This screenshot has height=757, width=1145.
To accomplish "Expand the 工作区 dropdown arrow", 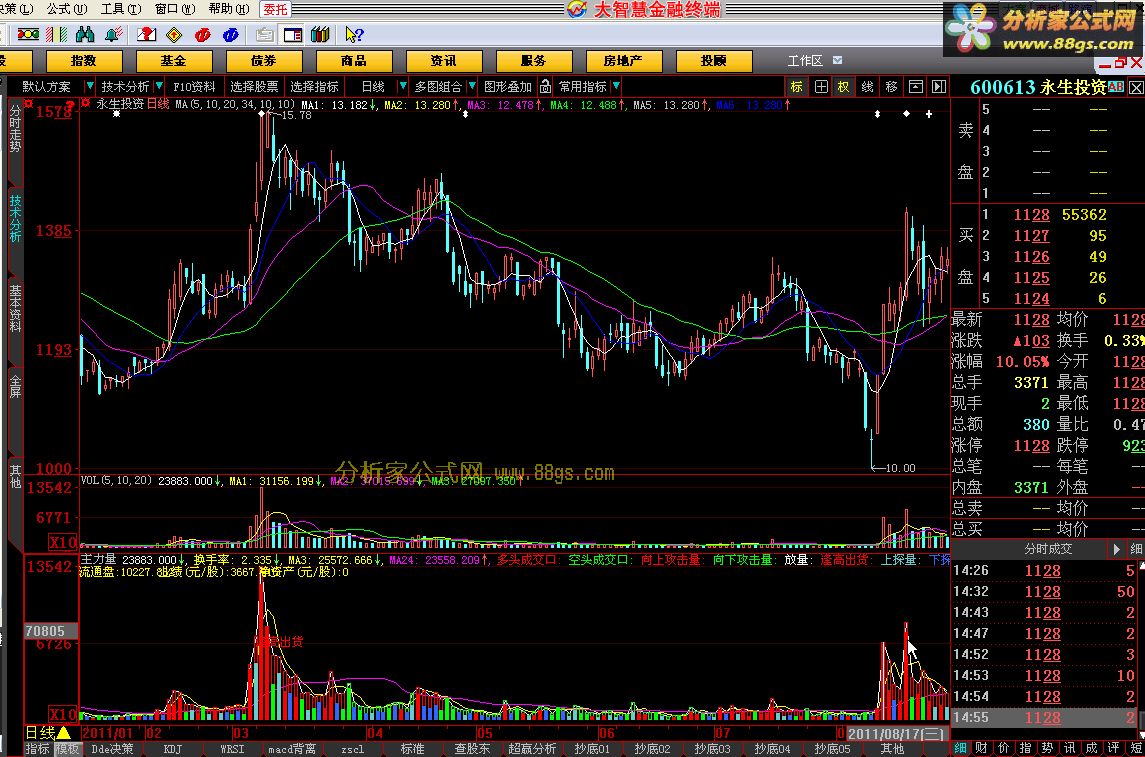I will (x=837, y=61).
